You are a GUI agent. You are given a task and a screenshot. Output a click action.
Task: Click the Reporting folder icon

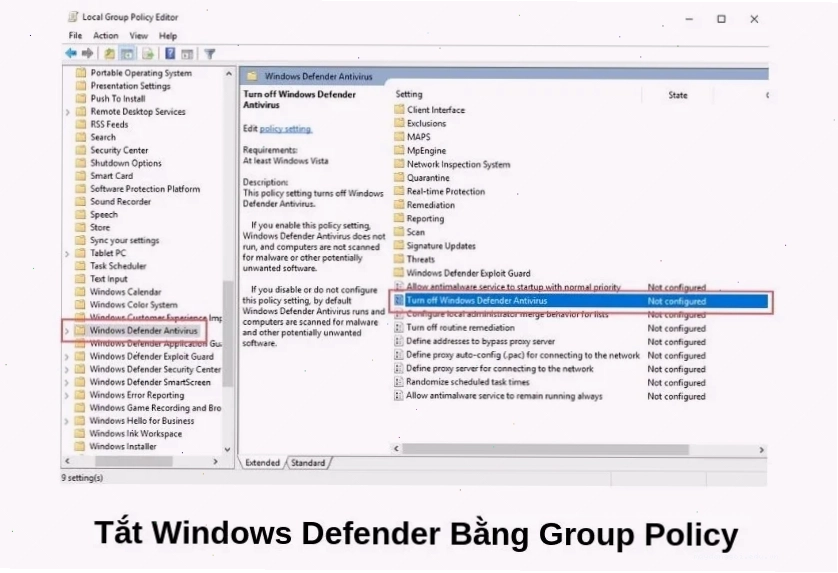[399, 218]
